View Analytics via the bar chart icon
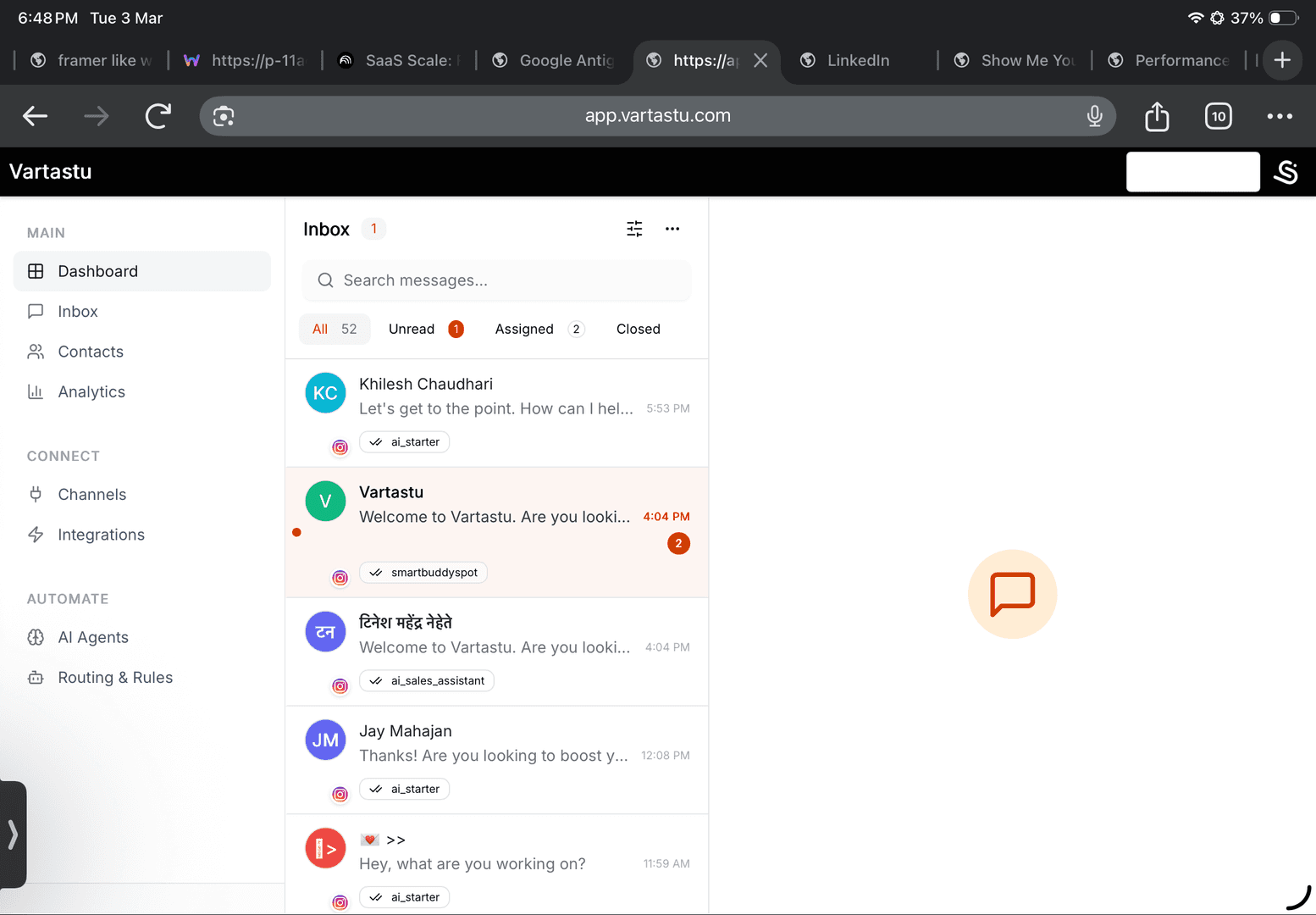 click(x=35, y=391)
